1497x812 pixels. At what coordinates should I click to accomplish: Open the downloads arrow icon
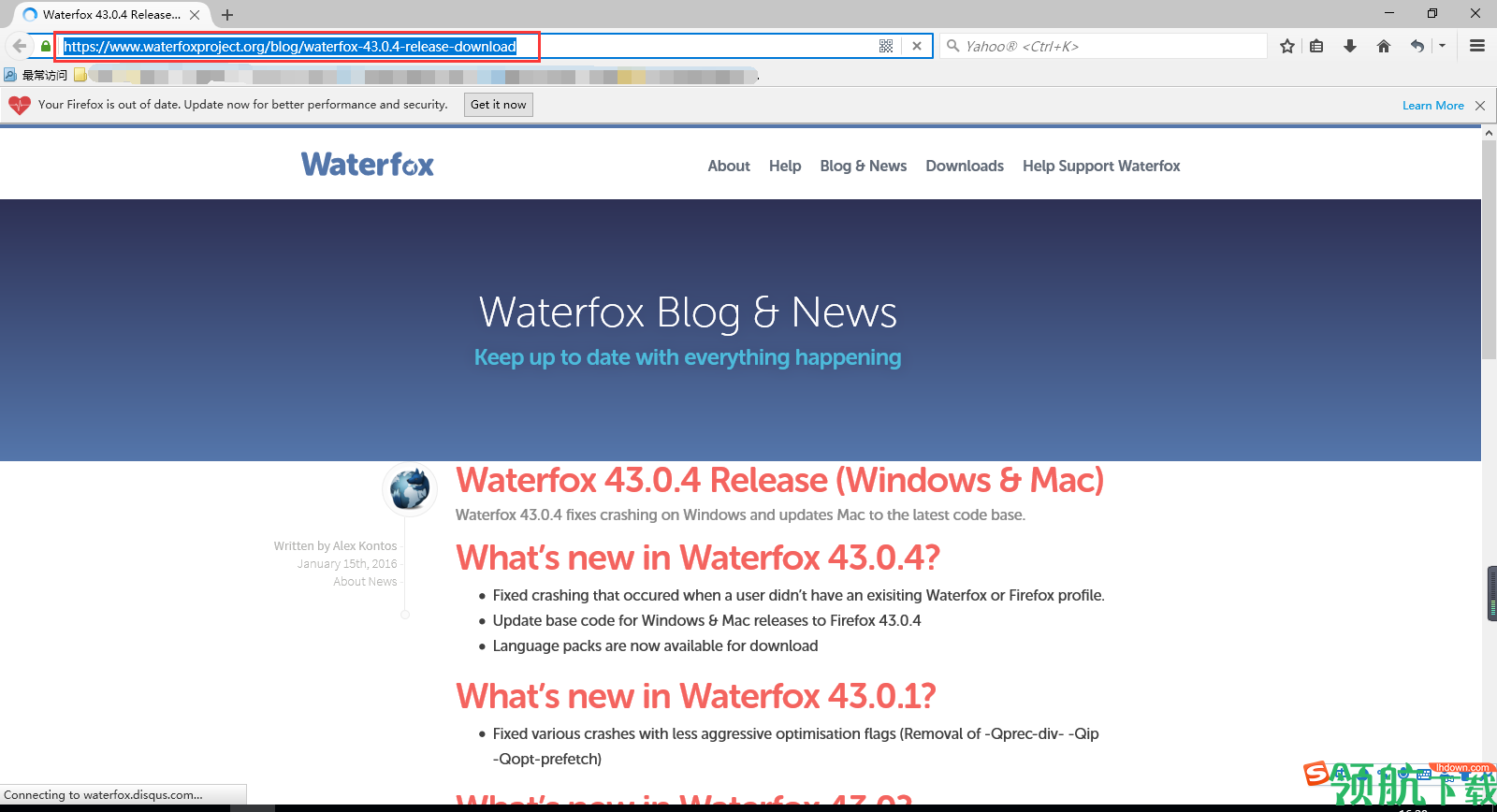pos(1350,46)
